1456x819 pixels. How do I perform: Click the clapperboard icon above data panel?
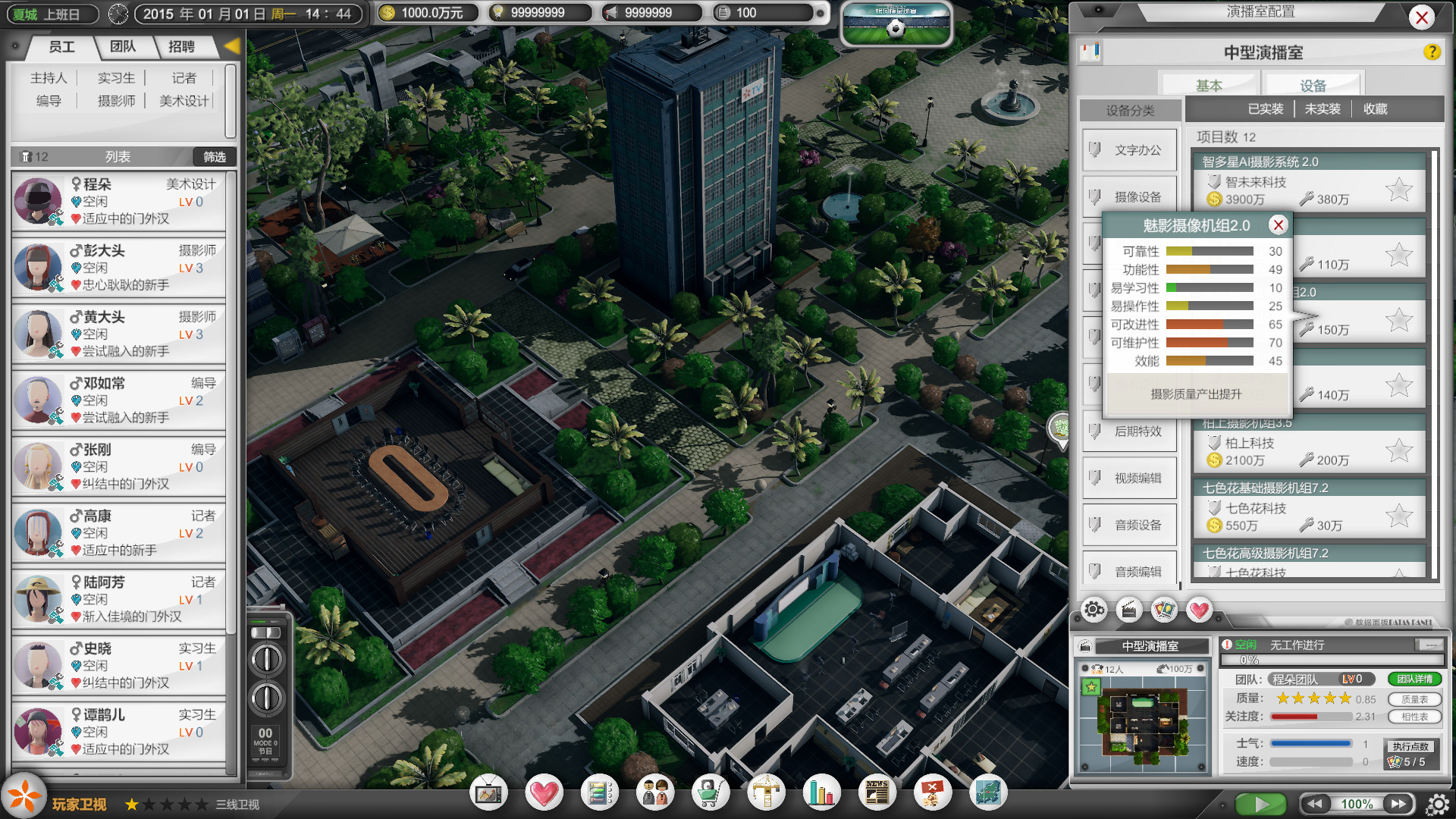1128,610
